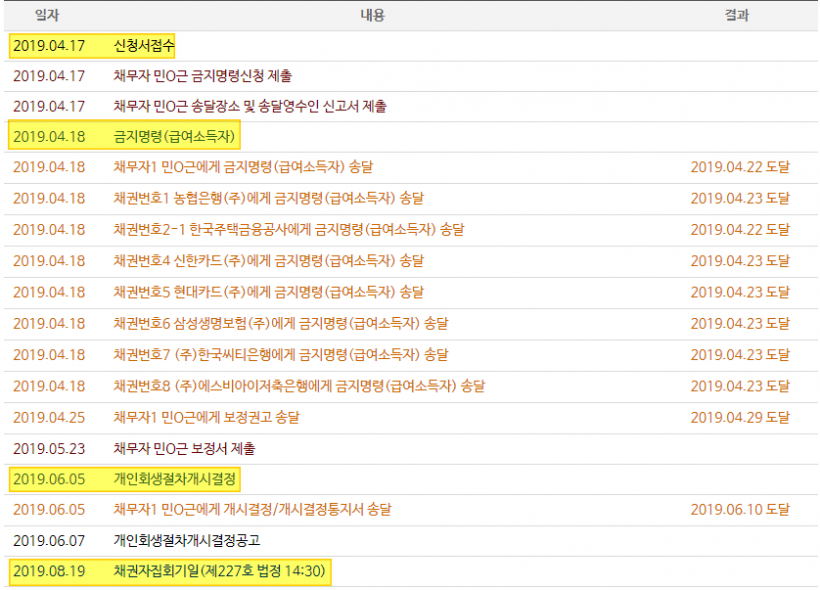Viewport: 820px width, 590px height.
Task: Select the 신청서접수 row
Action: [411, 46]
